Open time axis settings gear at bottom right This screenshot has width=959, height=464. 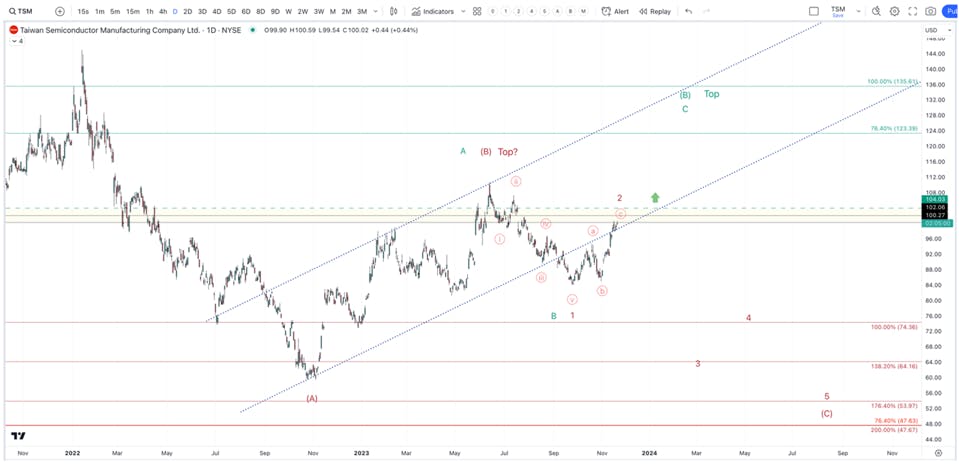click(x=938, y=453)
